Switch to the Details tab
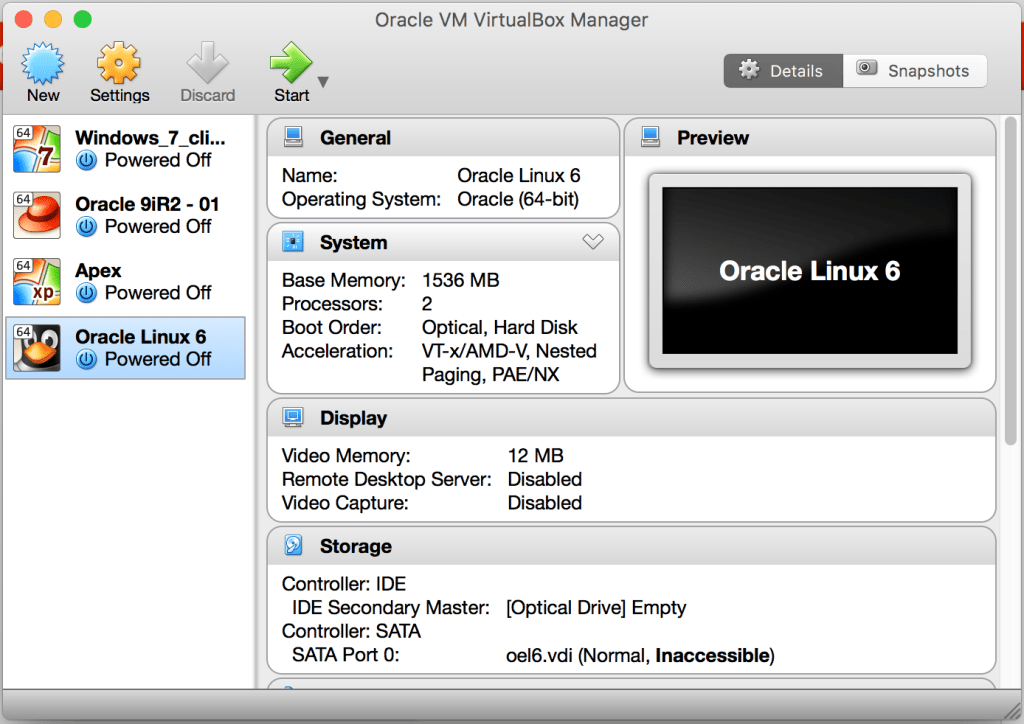 tap(783, 71)
